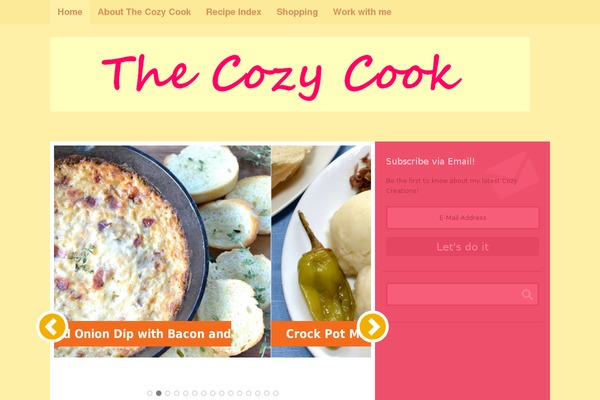This screenshot has height=400, width=600.
Task: Open the Shopping menu item
Action: pyautogui.click(x=297, y=12)
